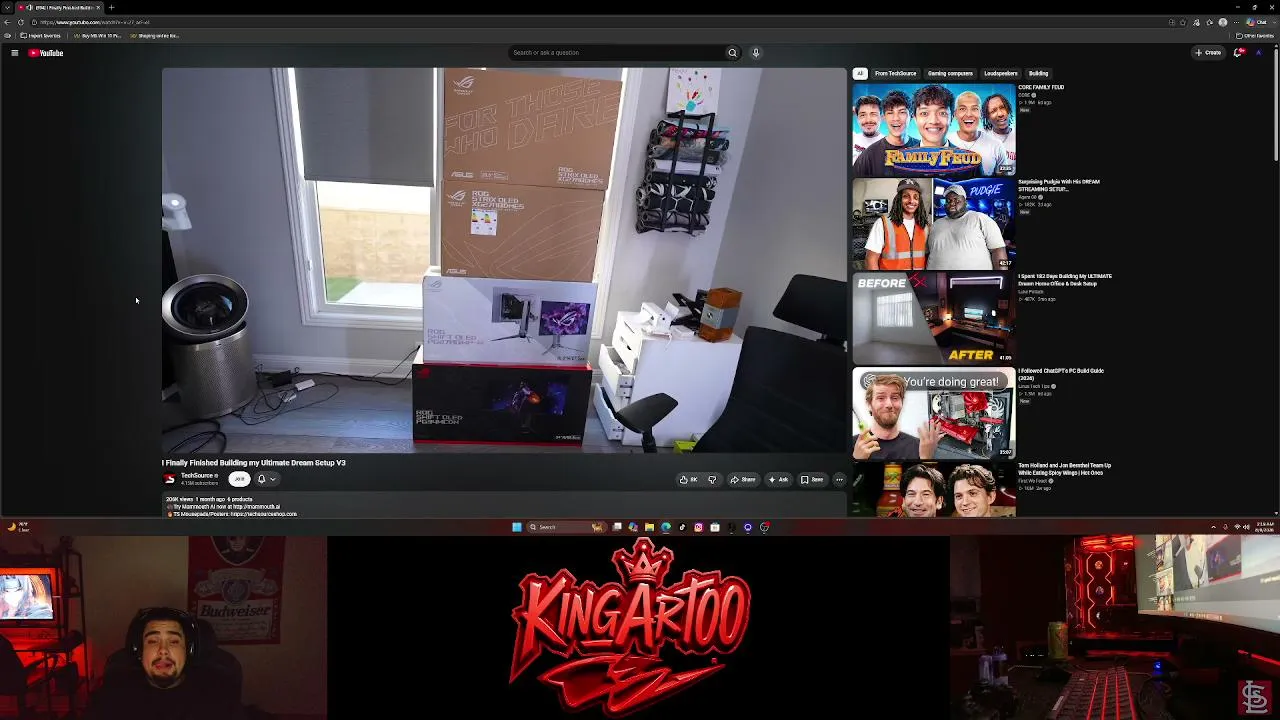Click the browser address bar
This screenshot has height=720, width=1280.
[x=600, y=22]
